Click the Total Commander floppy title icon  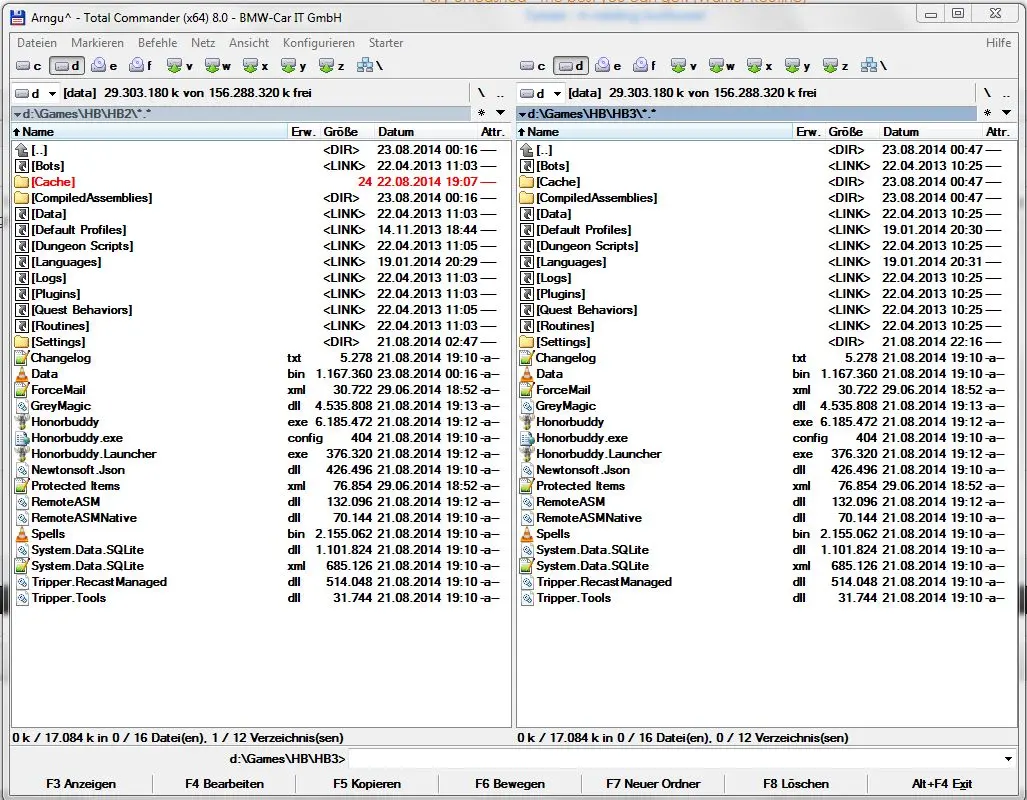pyautogui.click(x=18, y=18)
